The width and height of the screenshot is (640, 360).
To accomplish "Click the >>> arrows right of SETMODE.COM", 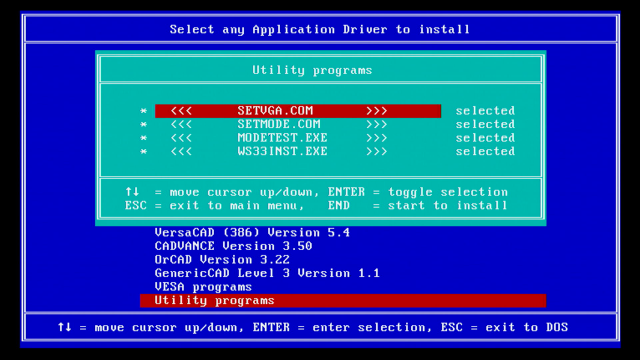I will click(x=376, y=124).
